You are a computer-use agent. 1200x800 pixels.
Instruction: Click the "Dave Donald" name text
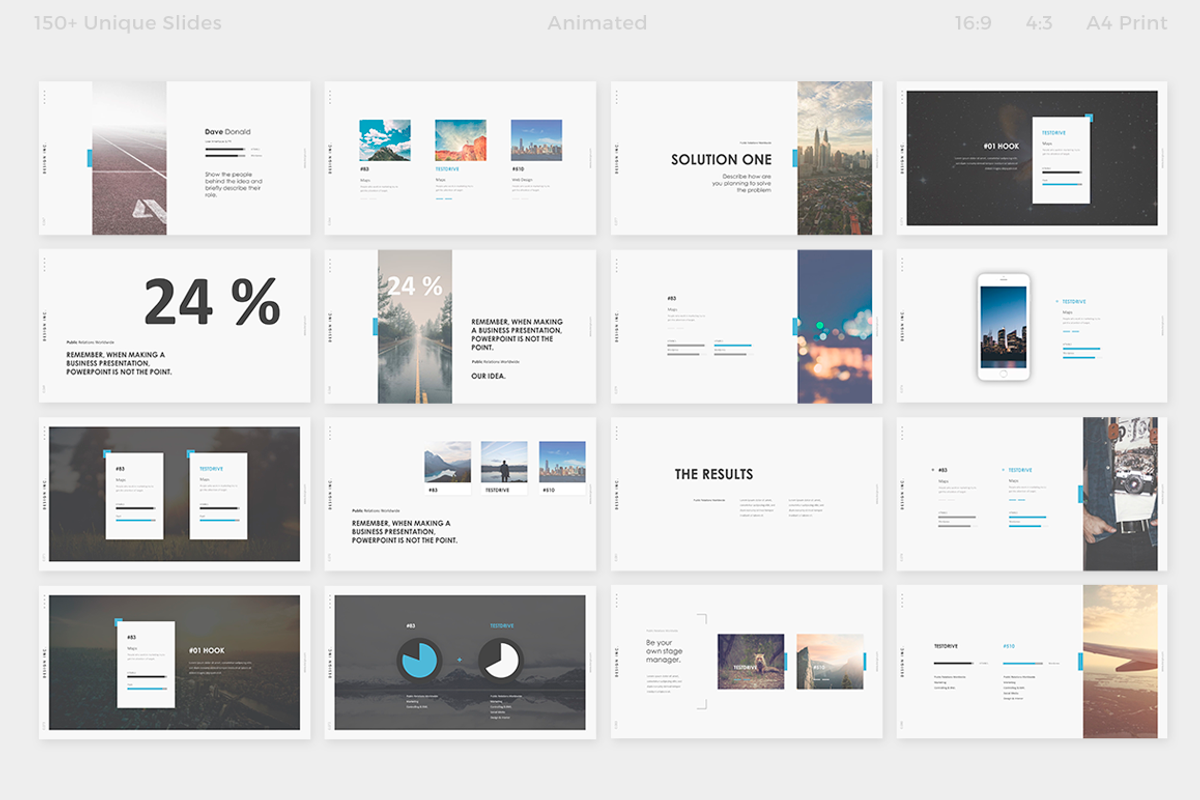pos(228,132)
